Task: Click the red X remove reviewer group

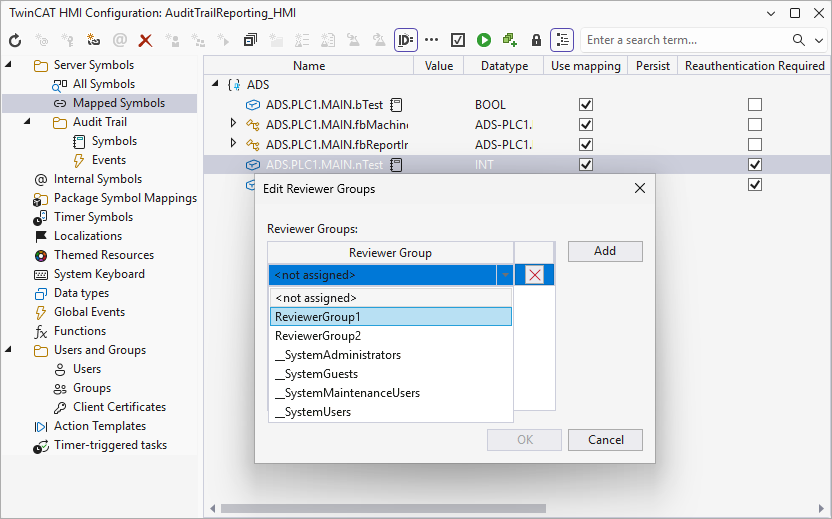Action: pyautogui.click(x=534, y=275)
